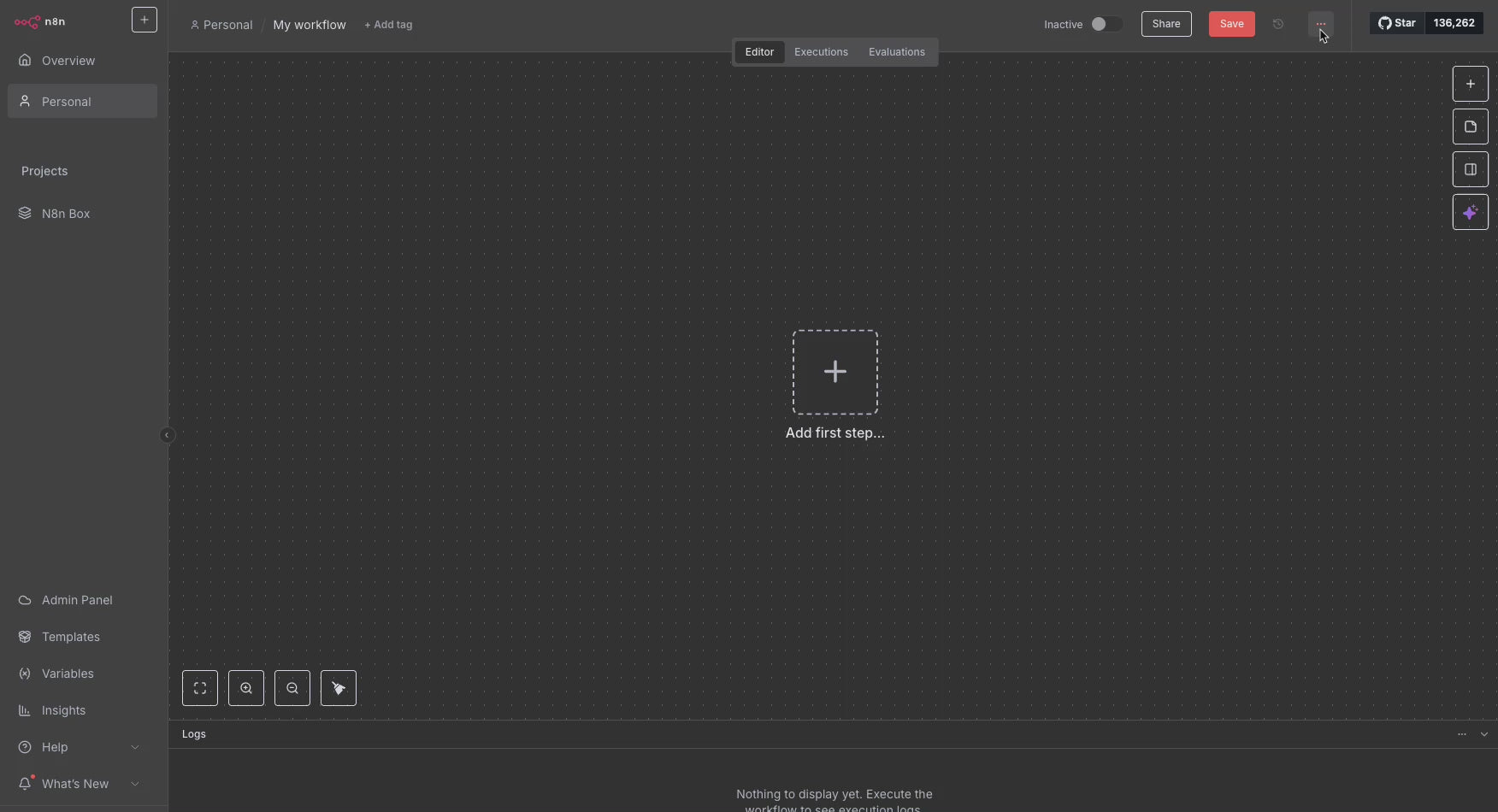Open workflow history icon

tap(1278, 24)
